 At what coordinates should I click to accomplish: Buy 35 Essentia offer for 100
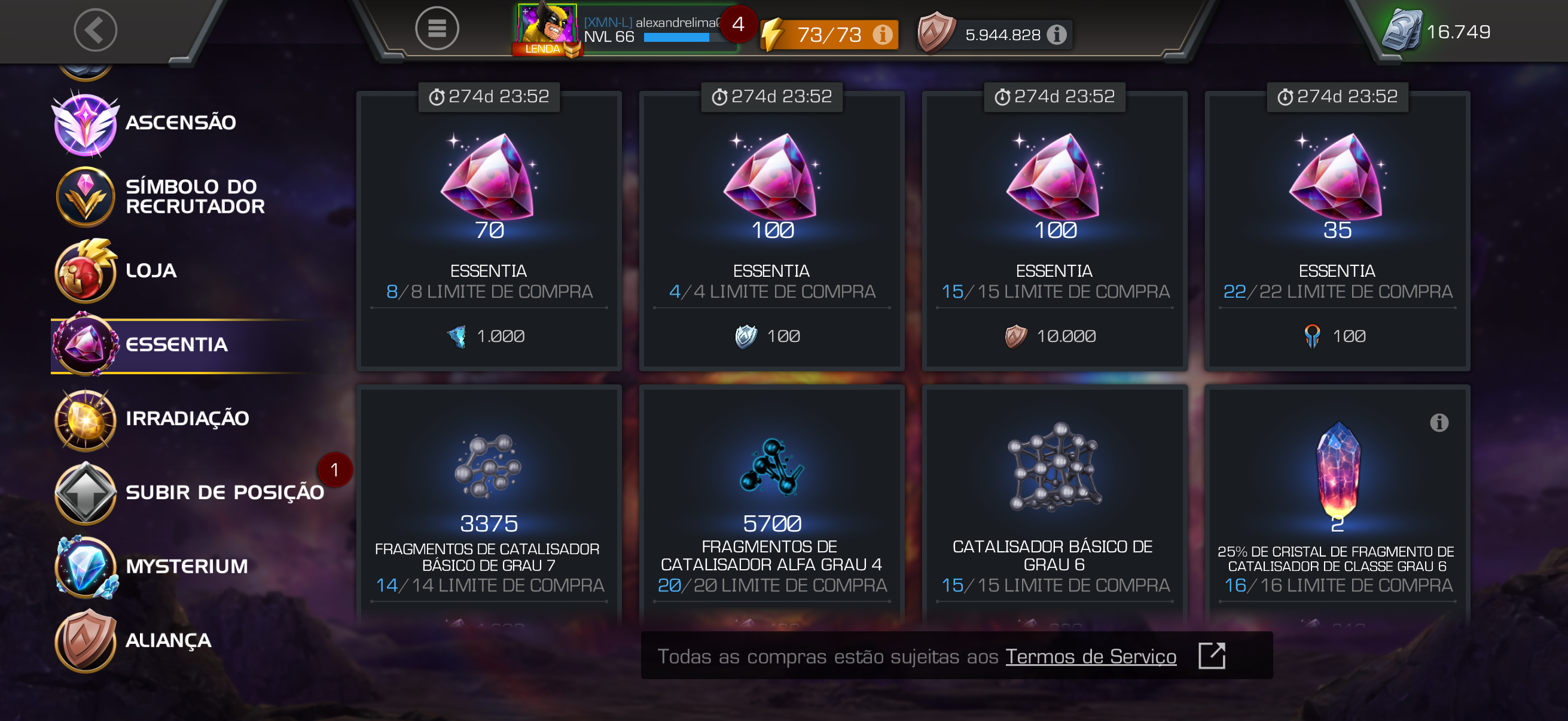point(1337,231)
